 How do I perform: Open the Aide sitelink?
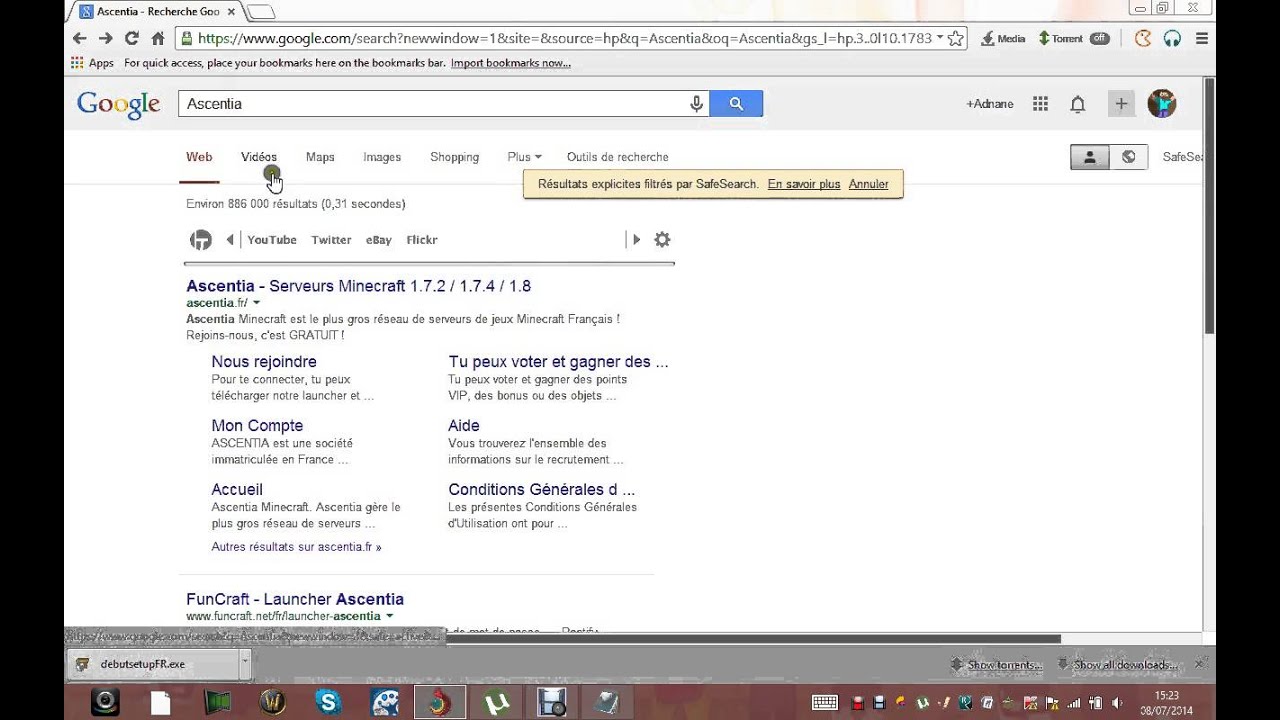click(x=464, y=426)
